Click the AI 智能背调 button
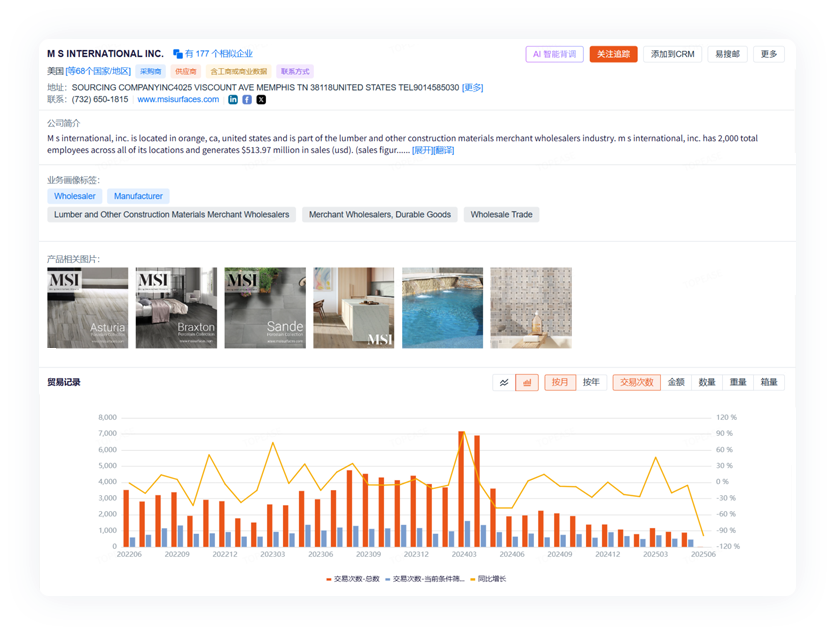This screenshot has width=836, height=636. pos(554,54)
